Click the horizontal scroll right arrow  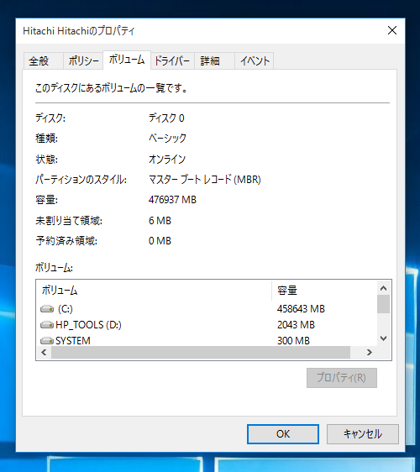[369, 352]
